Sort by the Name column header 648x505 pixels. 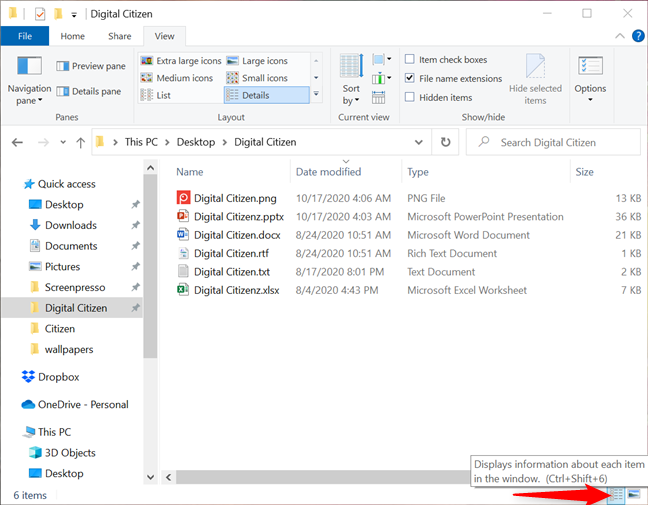coord(190,172)
